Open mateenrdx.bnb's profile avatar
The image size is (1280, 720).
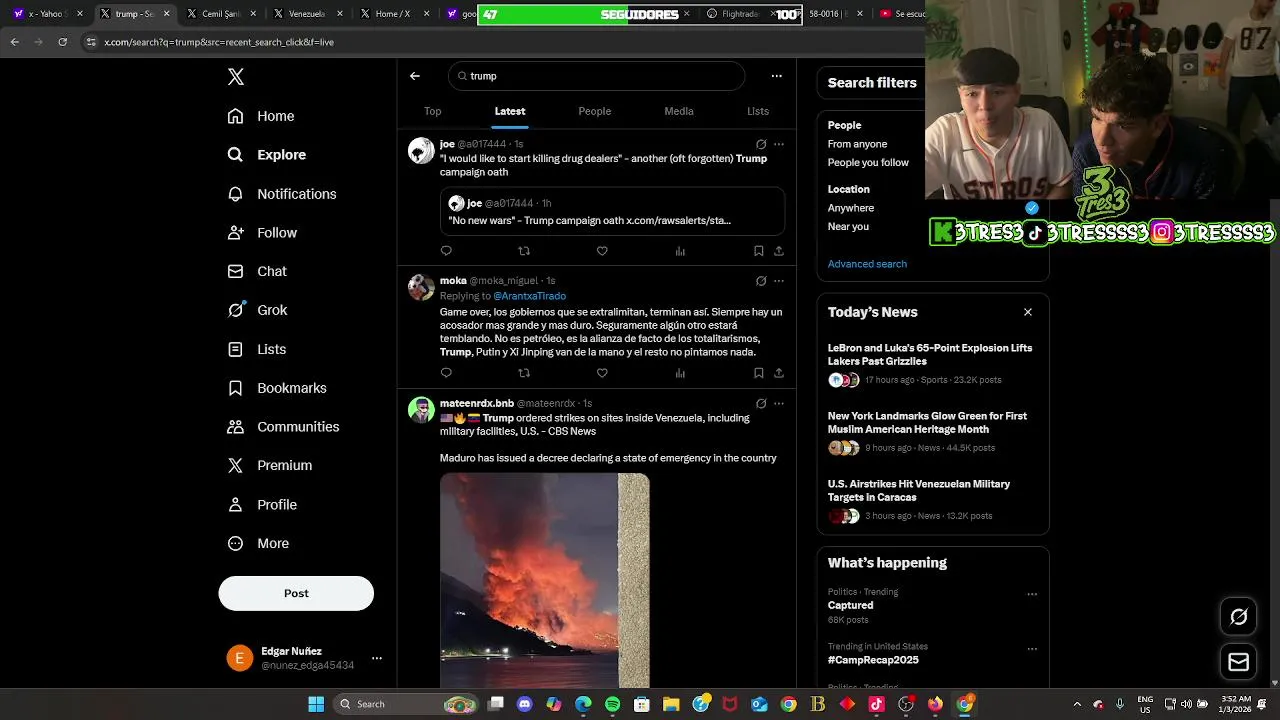point(421,410)
